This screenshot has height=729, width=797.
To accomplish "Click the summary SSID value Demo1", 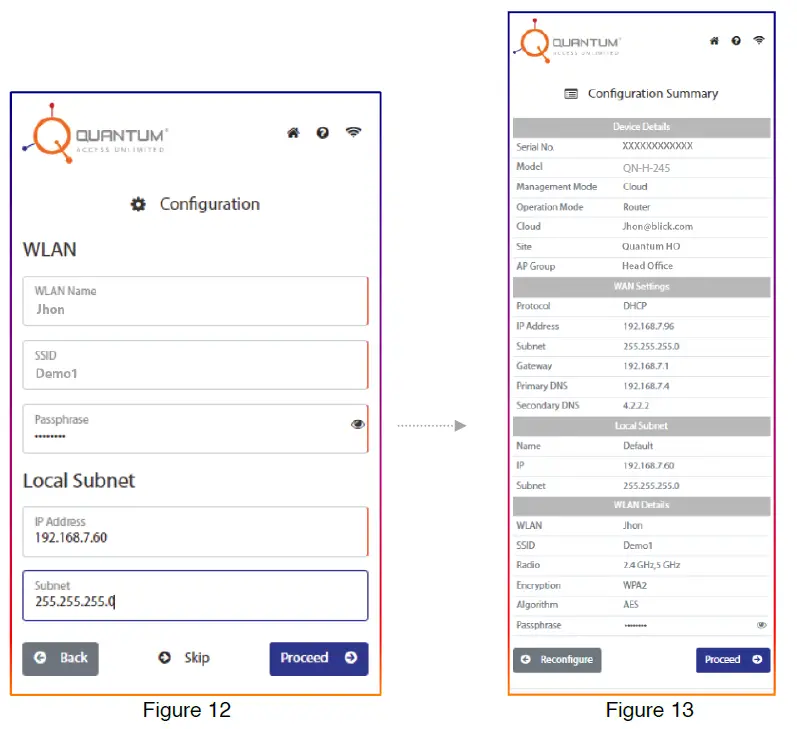I will 638,546.
